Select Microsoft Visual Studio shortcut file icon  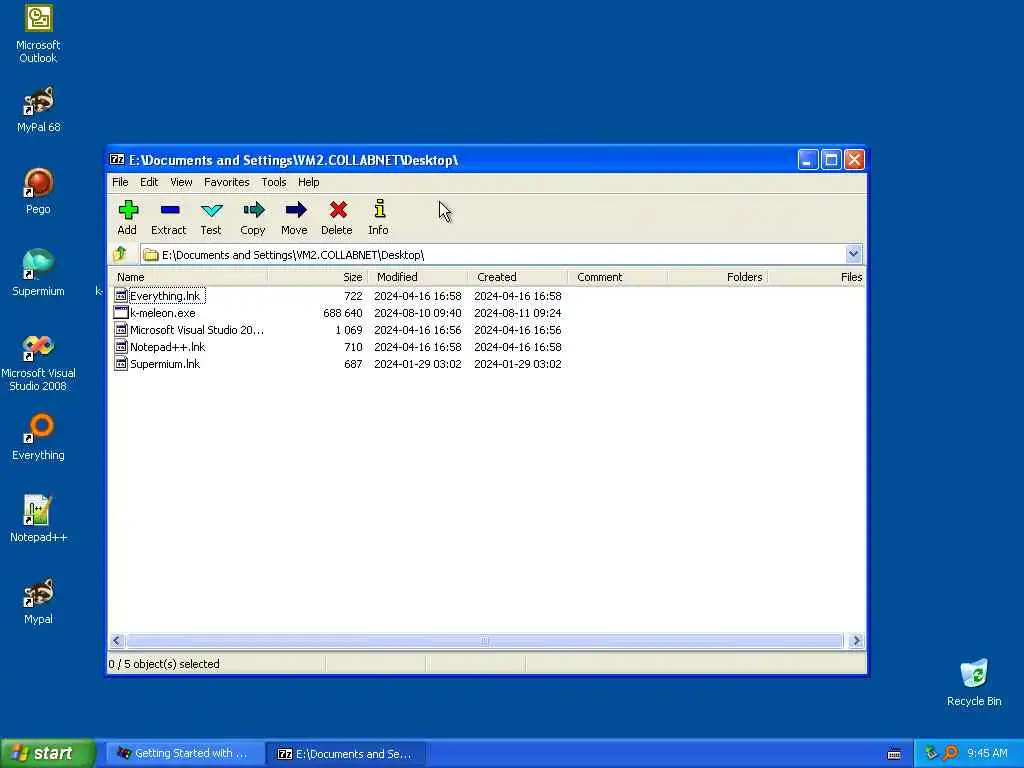coord(121,330)
